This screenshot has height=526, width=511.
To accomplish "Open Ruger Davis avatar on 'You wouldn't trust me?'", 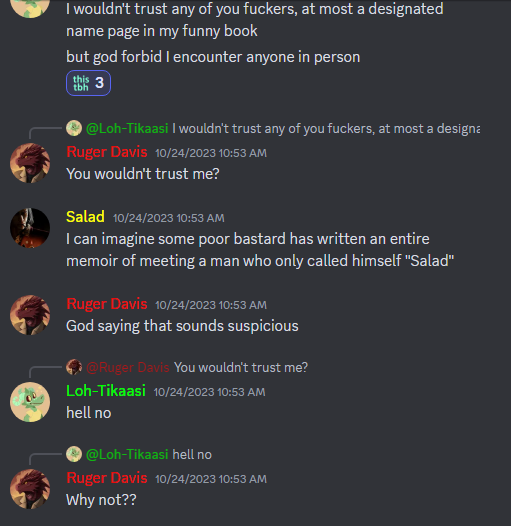I will (x=30, y=163).
